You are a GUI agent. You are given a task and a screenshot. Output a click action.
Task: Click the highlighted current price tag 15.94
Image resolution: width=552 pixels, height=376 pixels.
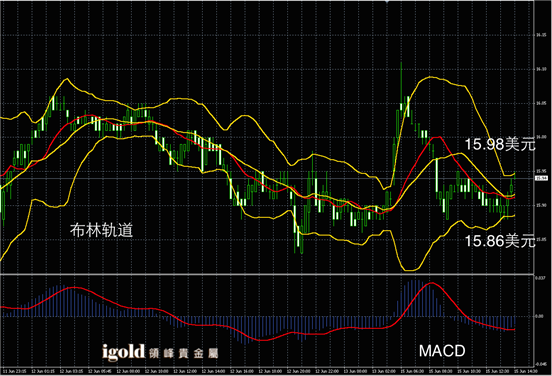(x=541, y=178)
